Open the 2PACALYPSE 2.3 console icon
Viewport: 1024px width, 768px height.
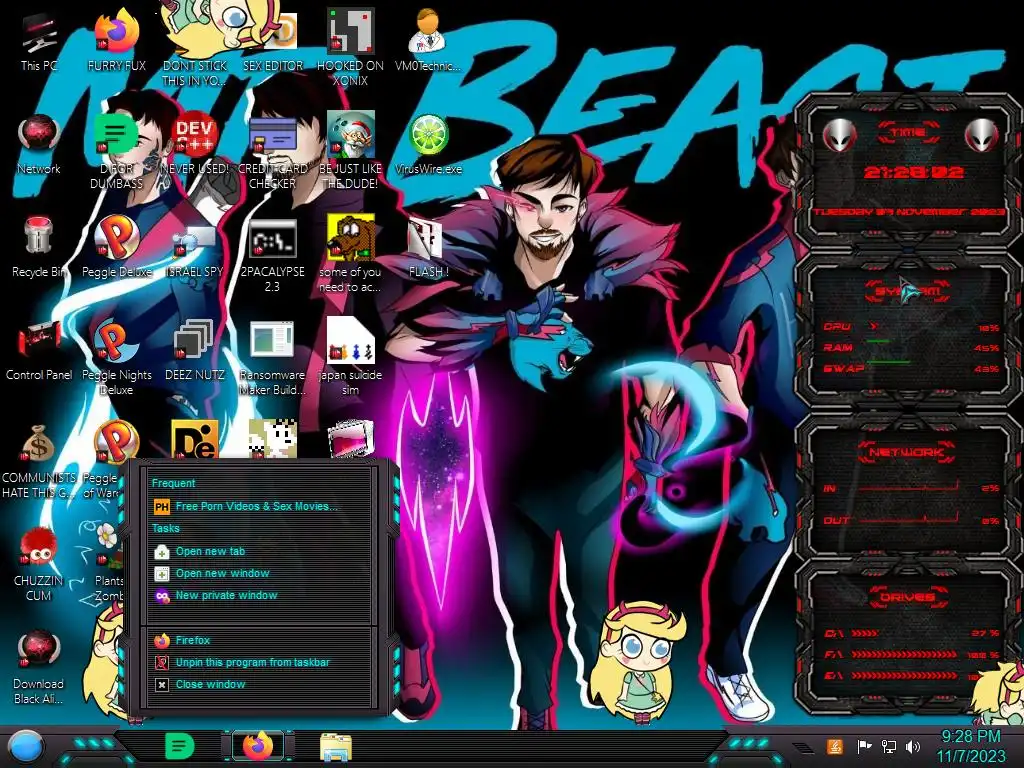click(x=272, y=255)
